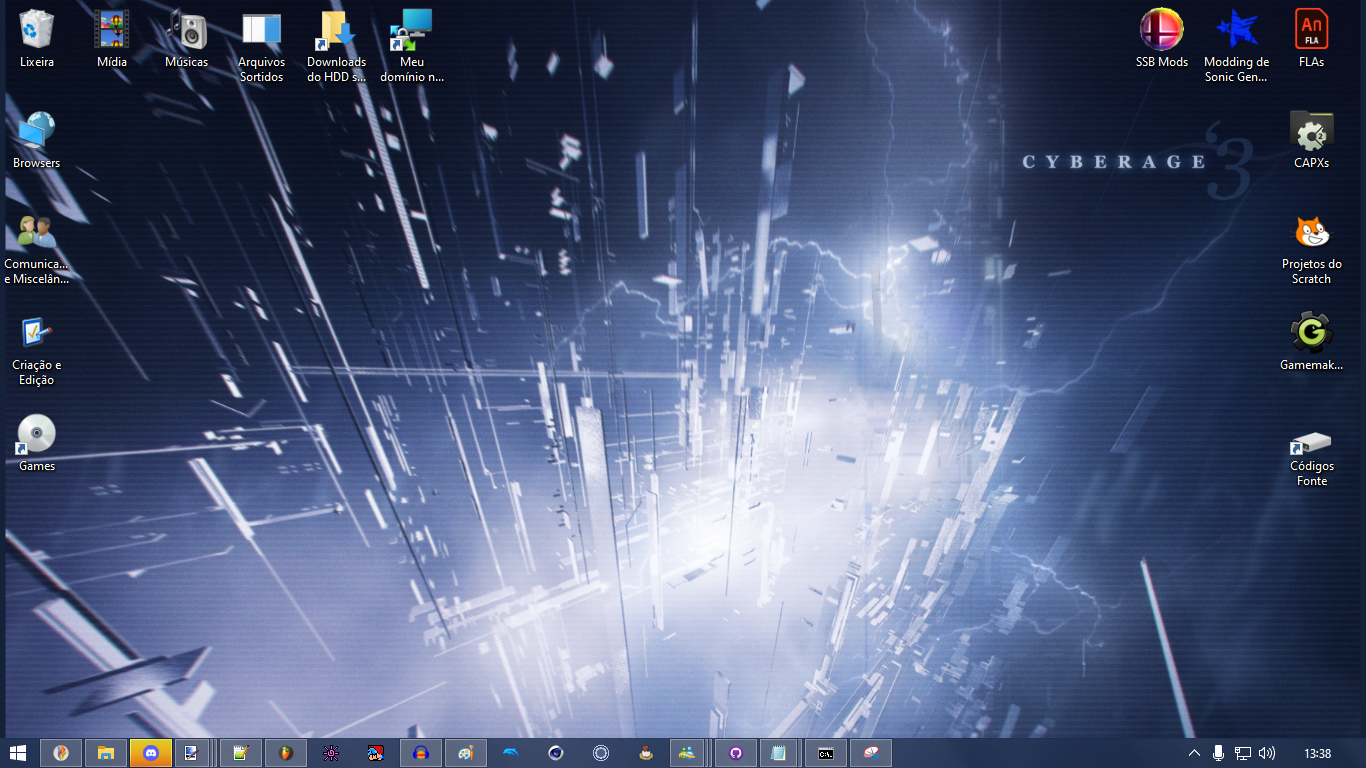Open the volume control in system tray
Image resolution: width=1366 pixels, height=768 pixels.
(x=1267, y=753)
